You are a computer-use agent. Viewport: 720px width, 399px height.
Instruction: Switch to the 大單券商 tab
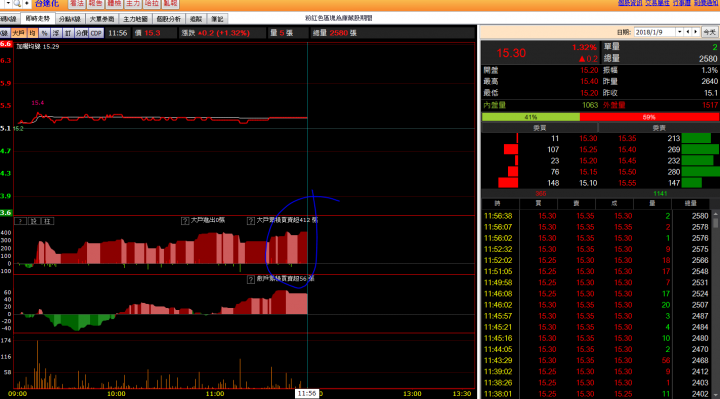pos(102,19)
